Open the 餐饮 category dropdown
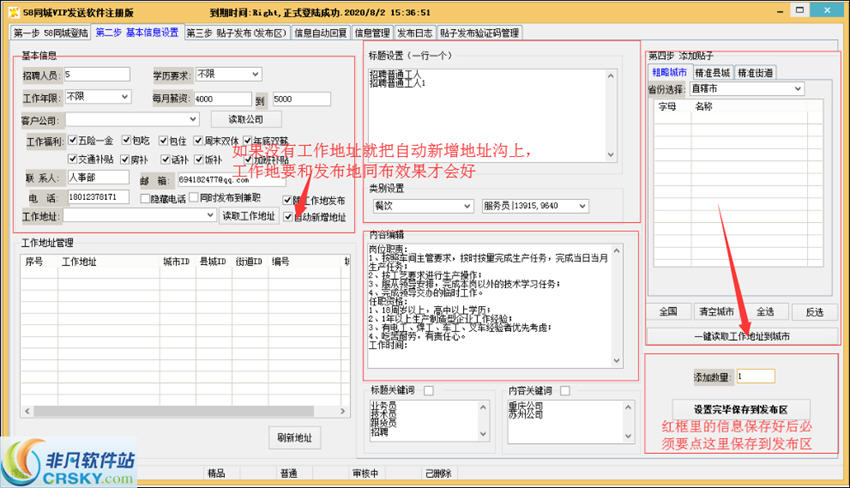 (x=423, y=206)
